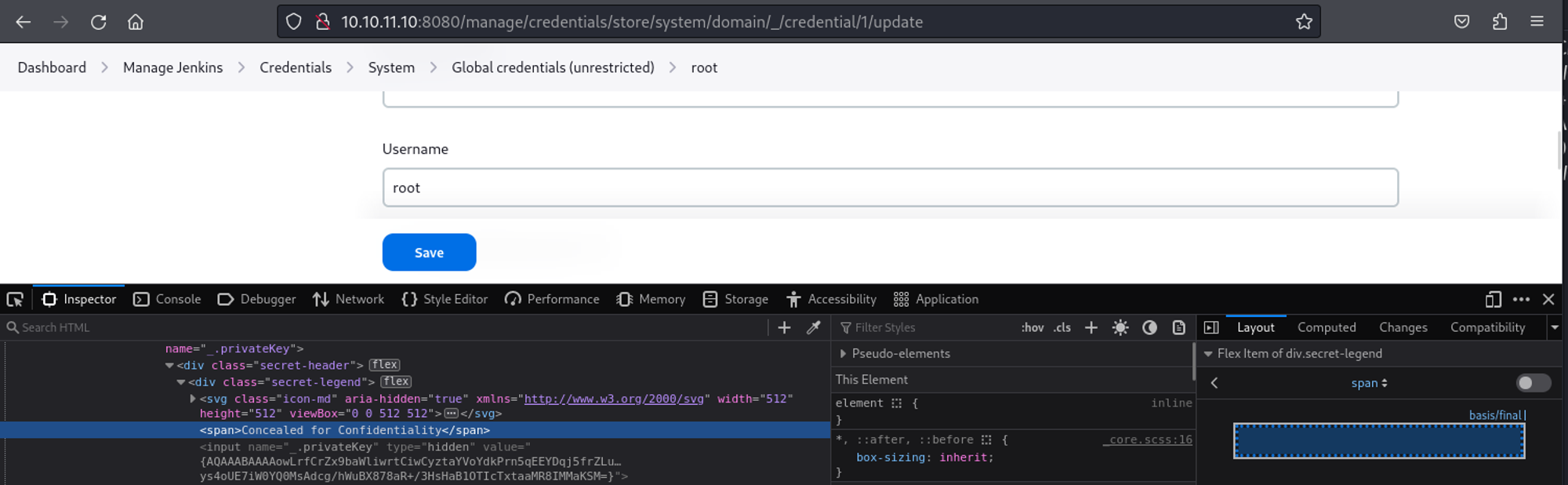Click the Username input field
This screenshot has width=1568, height=485.
[890, 188]
